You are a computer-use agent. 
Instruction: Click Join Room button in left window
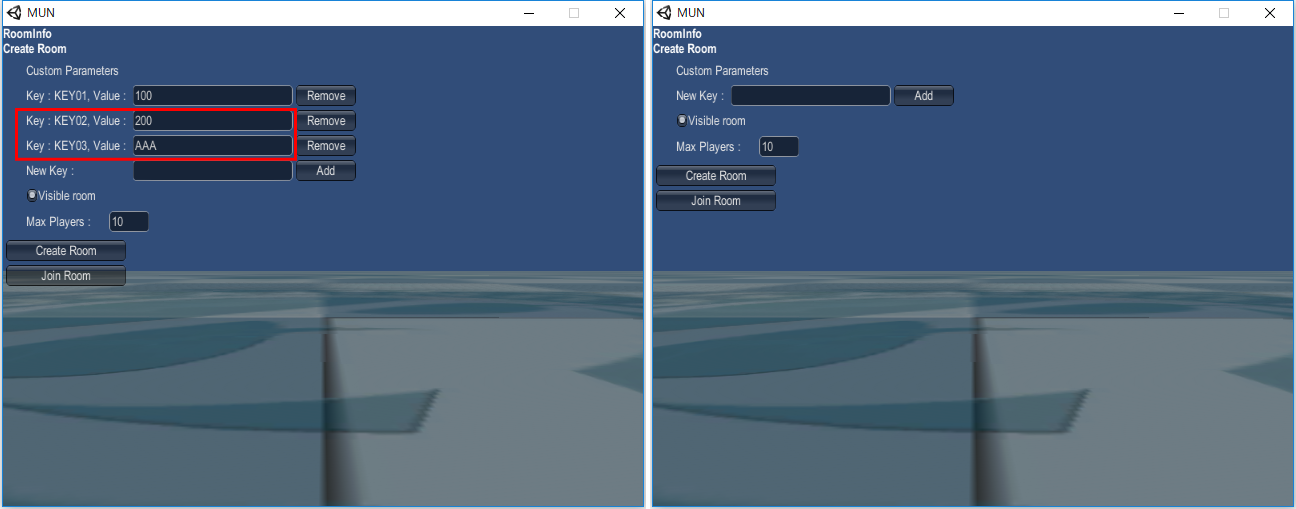coord(66,276)
